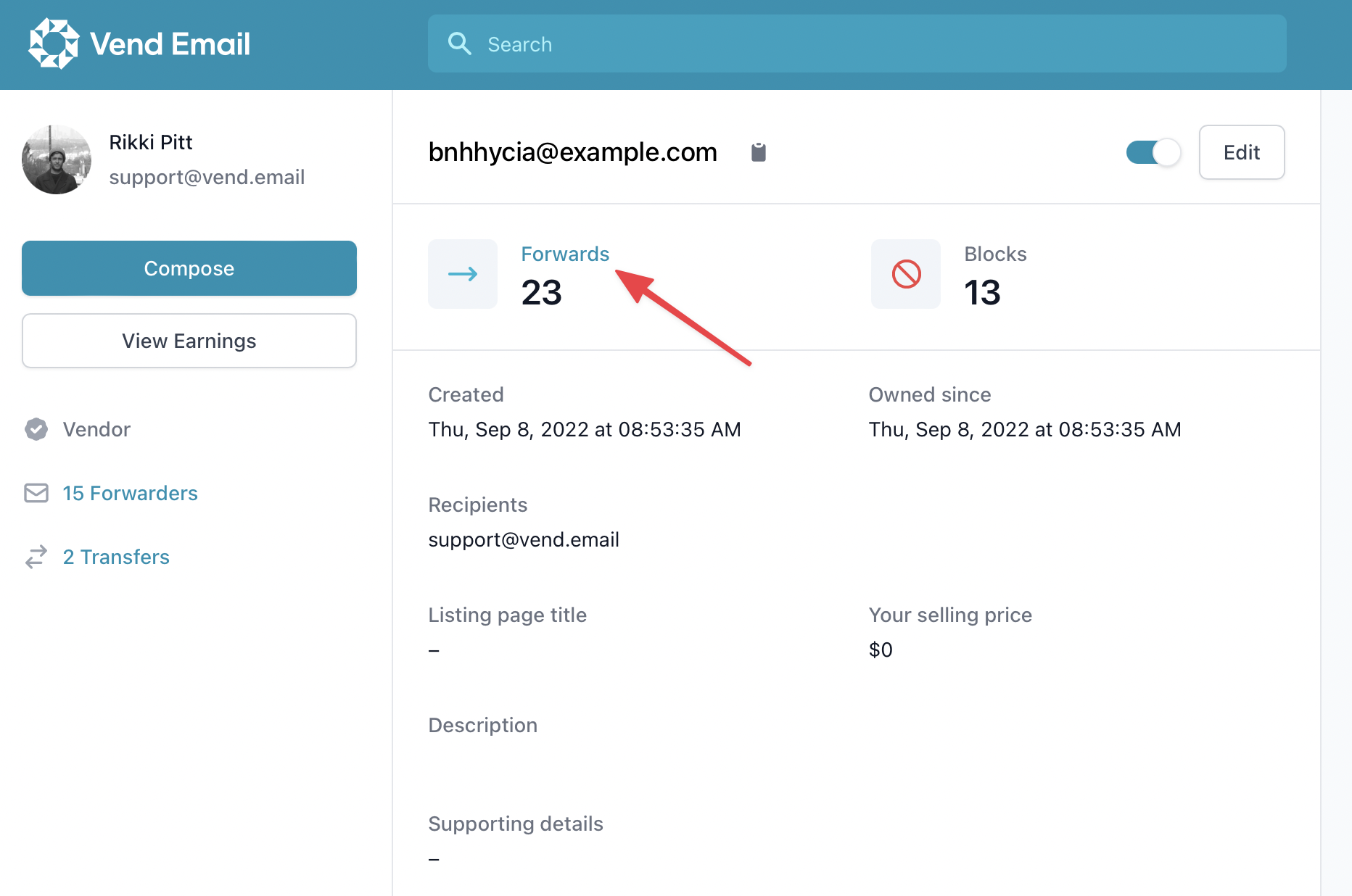
Task: Click the Vend Email title text
Action: click(170, 43)
